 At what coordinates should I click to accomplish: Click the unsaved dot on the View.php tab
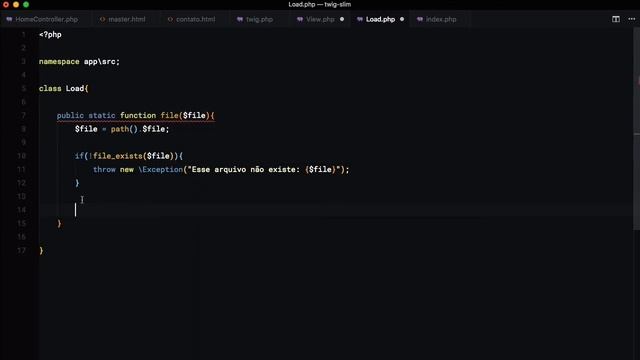pyautogui.click(x=342, y=19)
